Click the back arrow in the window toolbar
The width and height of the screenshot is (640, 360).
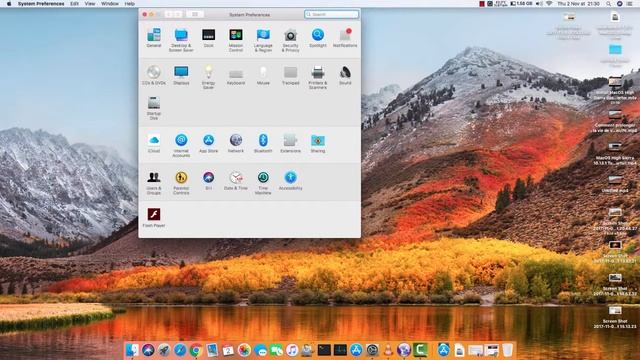[x=169, y=14]
